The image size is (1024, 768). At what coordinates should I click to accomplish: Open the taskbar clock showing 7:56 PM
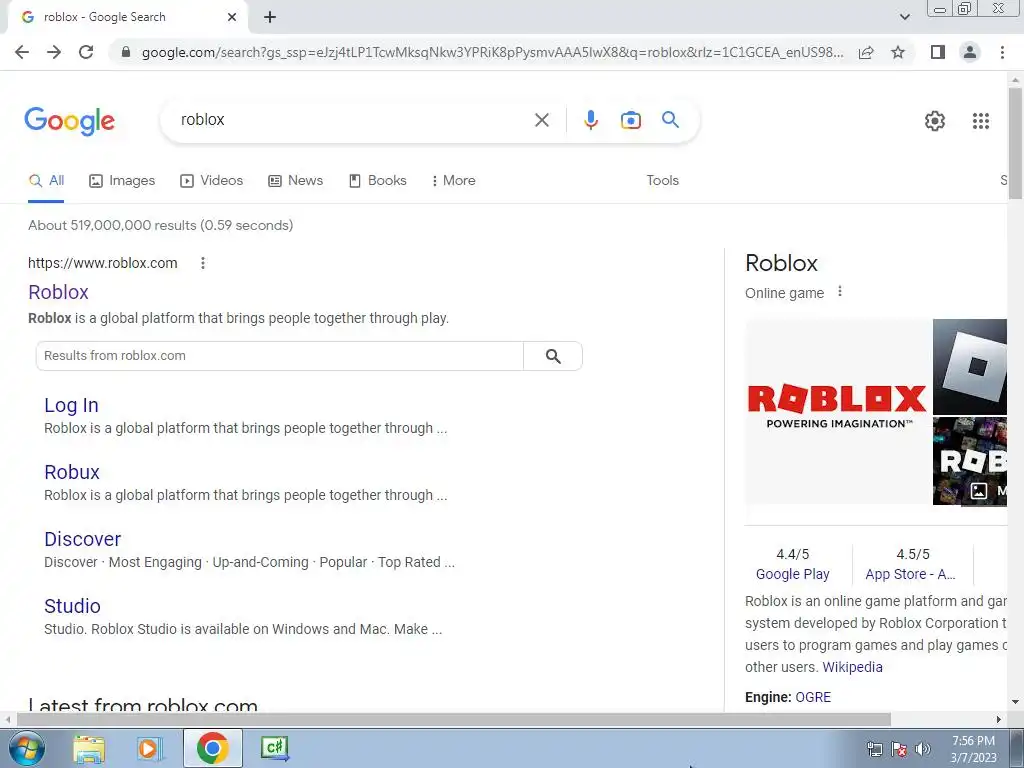pyautogui.click(x=973, y=749)
